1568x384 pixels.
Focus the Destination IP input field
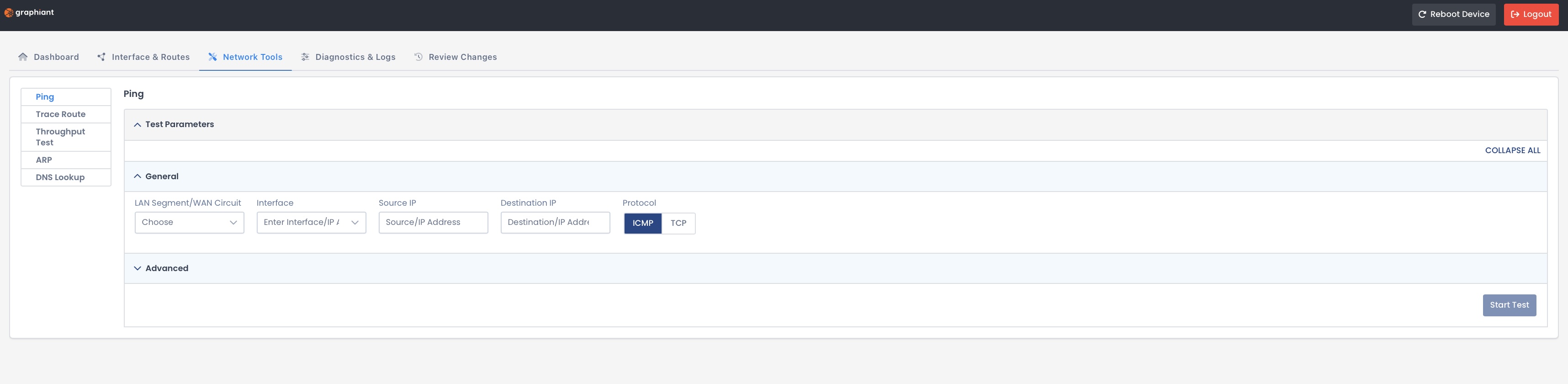click(x=555, y=223)
